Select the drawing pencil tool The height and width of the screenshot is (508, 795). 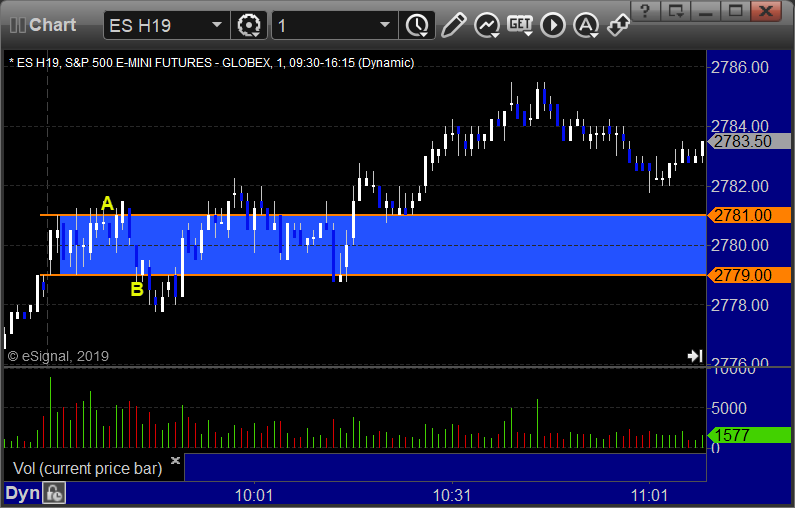[x=453, y=25]
